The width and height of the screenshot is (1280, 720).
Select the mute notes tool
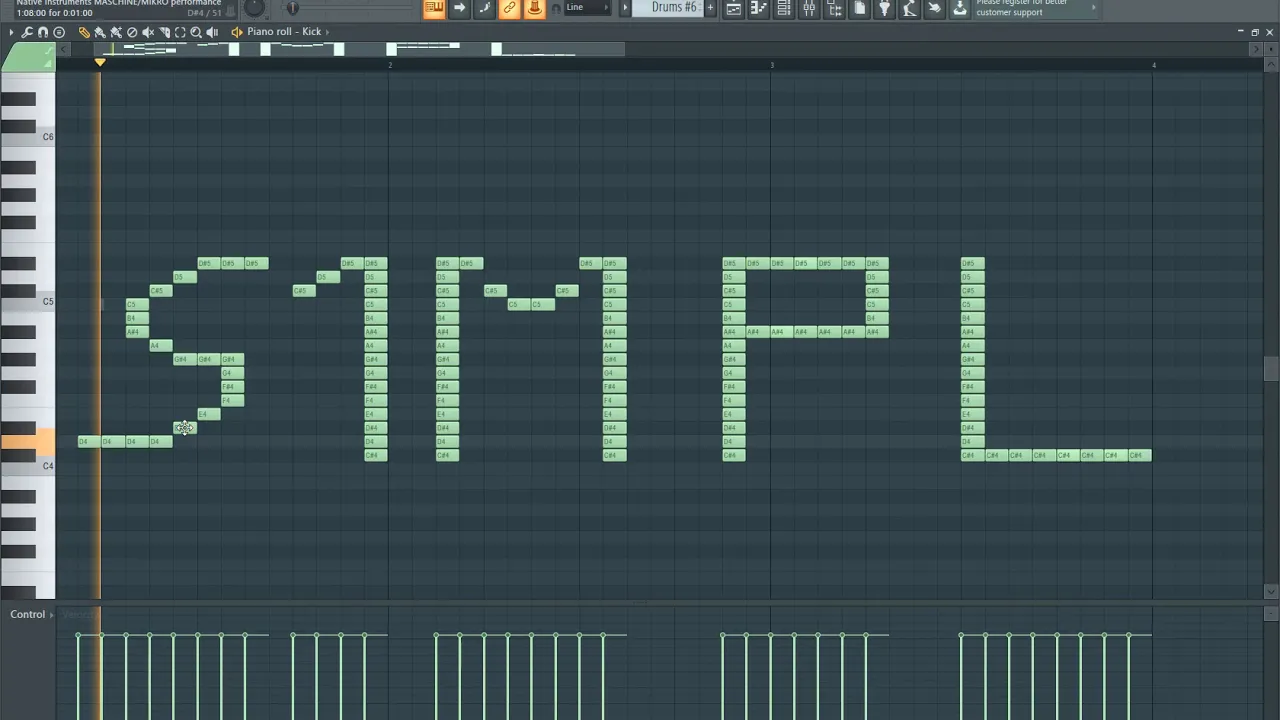[148, 32]
